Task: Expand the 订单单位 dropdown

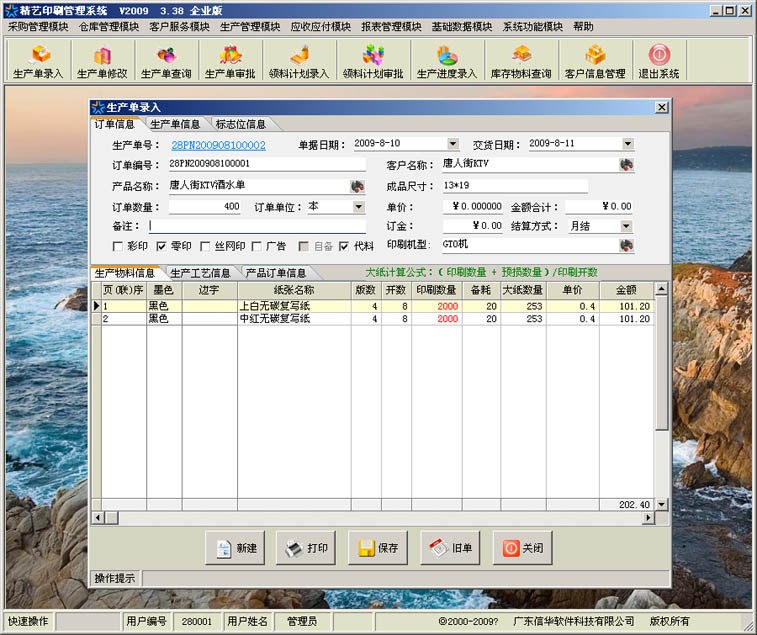Action: [x=359, y=207]
